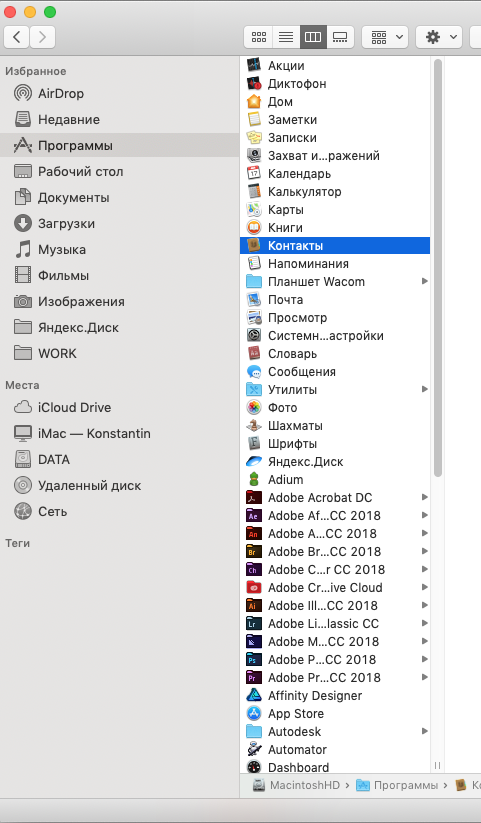The height and width of the screenshot is (823, 481).
Task: Select the Словарь app
Action: pos(335,353)
